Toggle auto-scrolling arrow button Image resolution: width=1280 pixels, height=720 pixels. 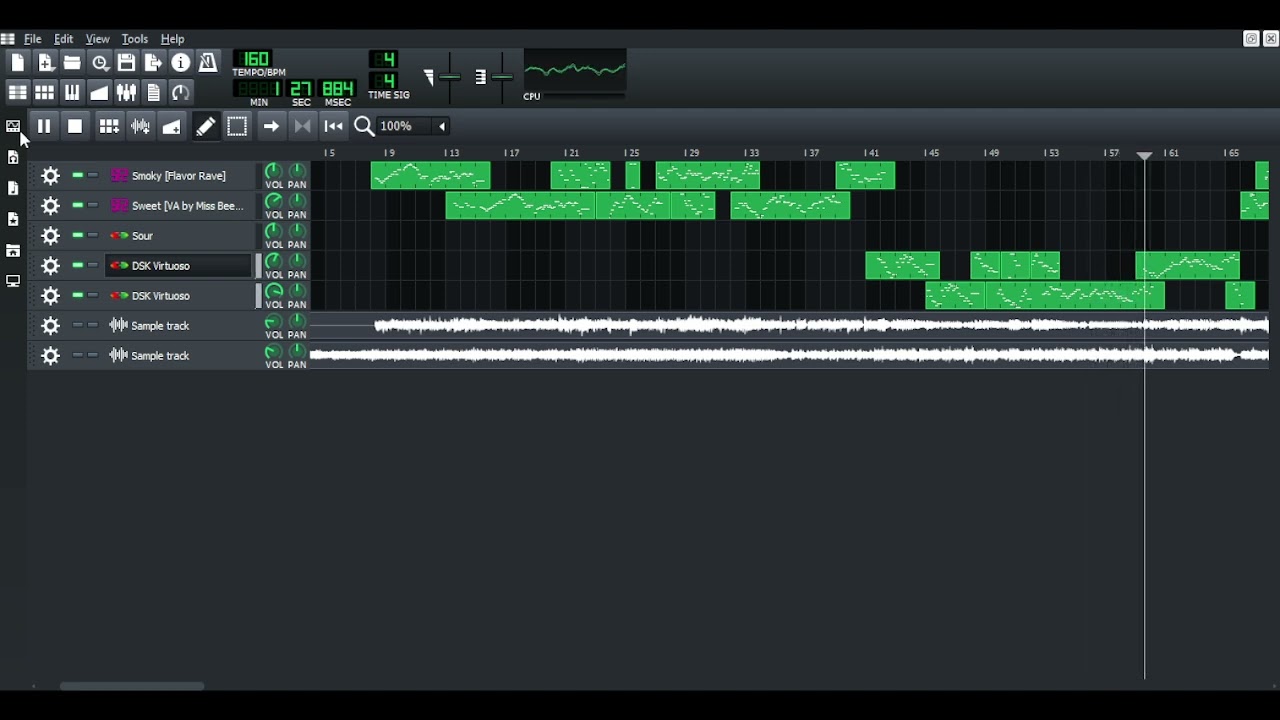click(271, 126)
